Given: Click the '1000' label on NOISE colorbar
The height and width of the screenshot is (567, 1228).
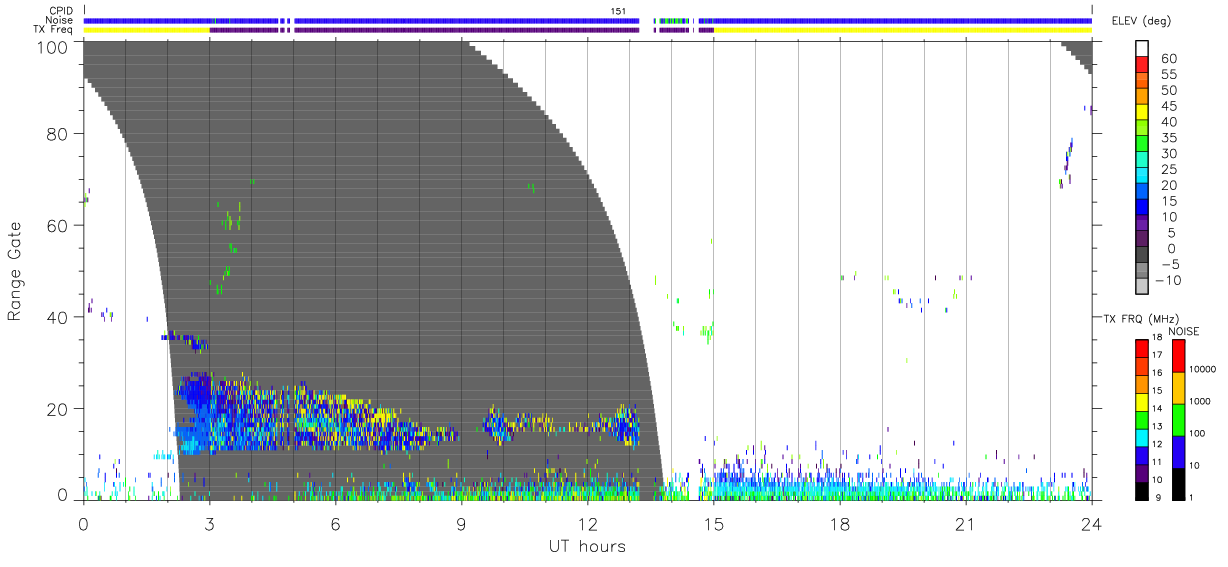Looking at the screenshot, I should pos(1202,401).
